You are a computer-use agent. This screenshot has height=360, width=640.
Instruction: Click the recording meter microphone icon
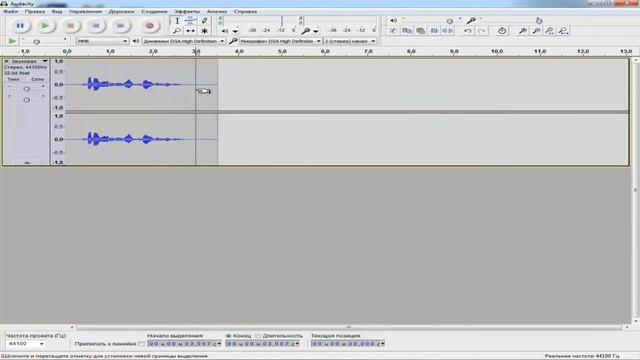305,31
